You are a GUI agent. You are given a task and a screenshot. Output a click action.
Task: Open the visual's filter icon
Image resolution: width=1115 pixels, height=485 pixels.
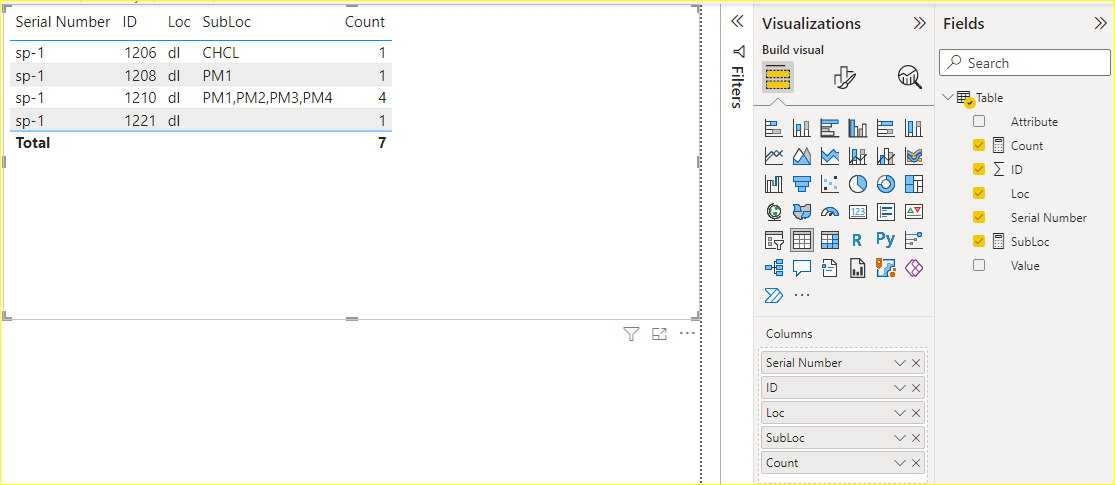(631, 334)
